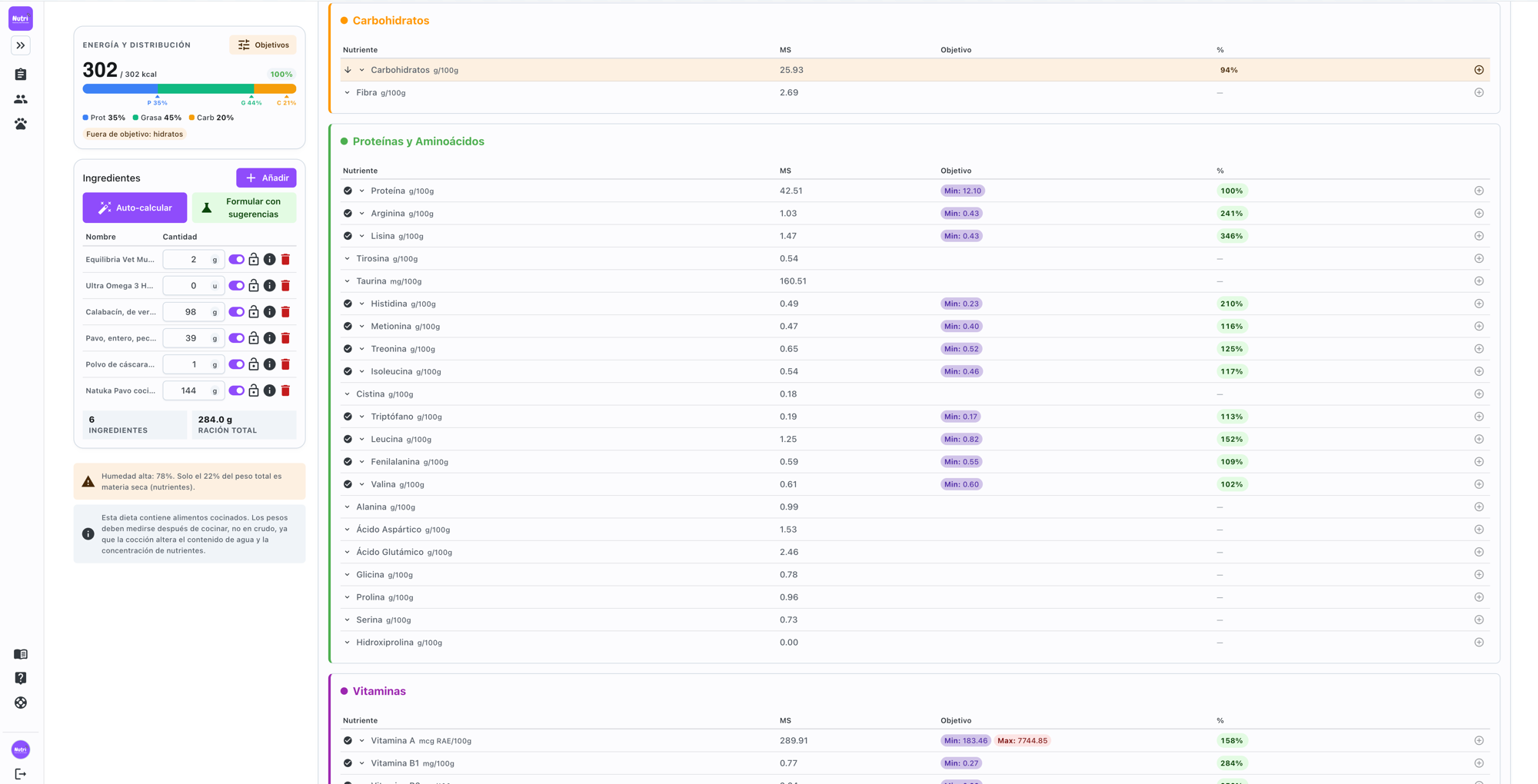This screenshot has width=1538, height=784.
Task: Expand the Hidroxiprolina row chevron
Action: pyautogui.click(x=348, y=643)
